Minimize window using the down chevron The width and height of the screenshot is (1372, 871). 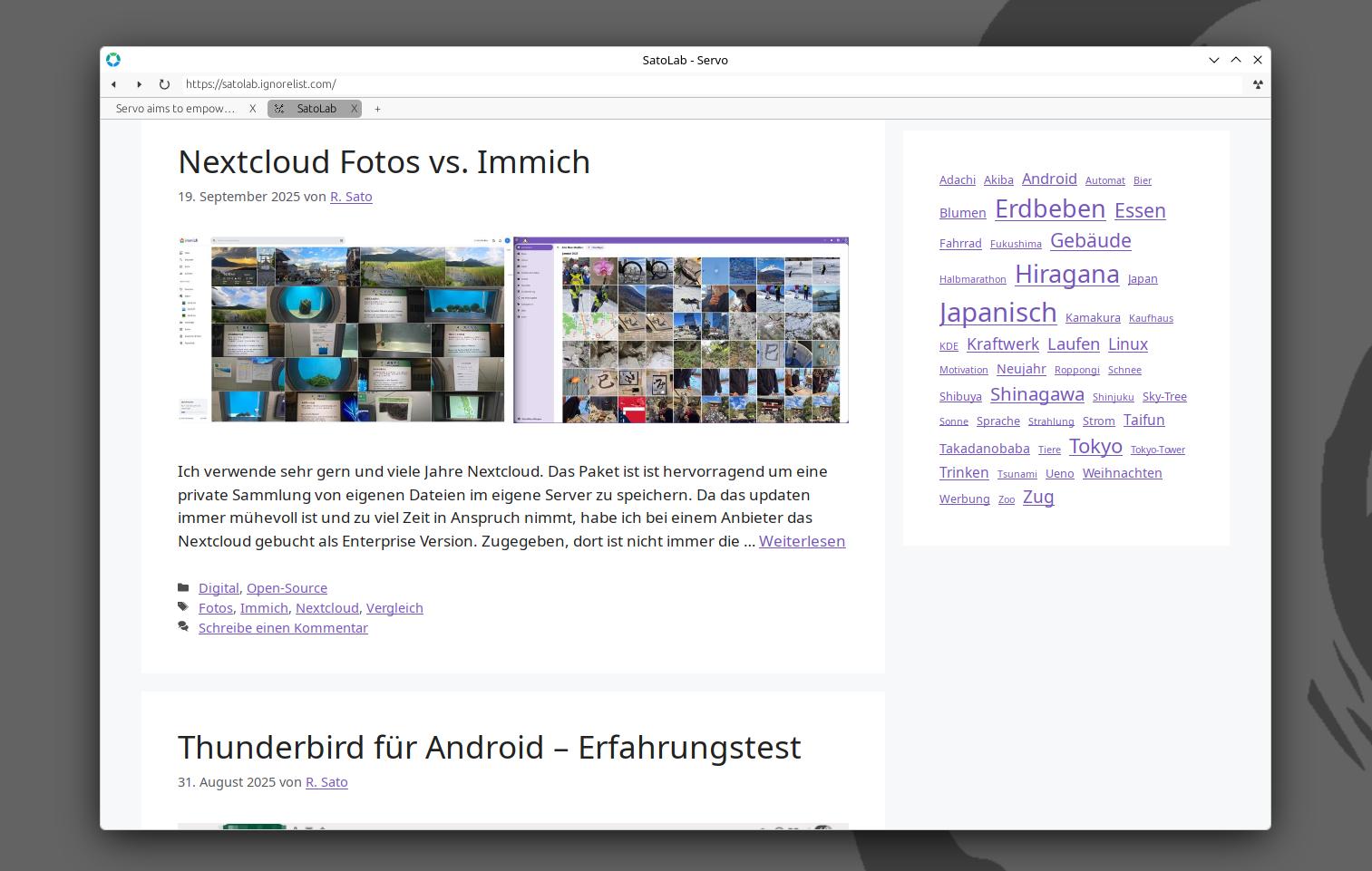[x=1213, y=60]
